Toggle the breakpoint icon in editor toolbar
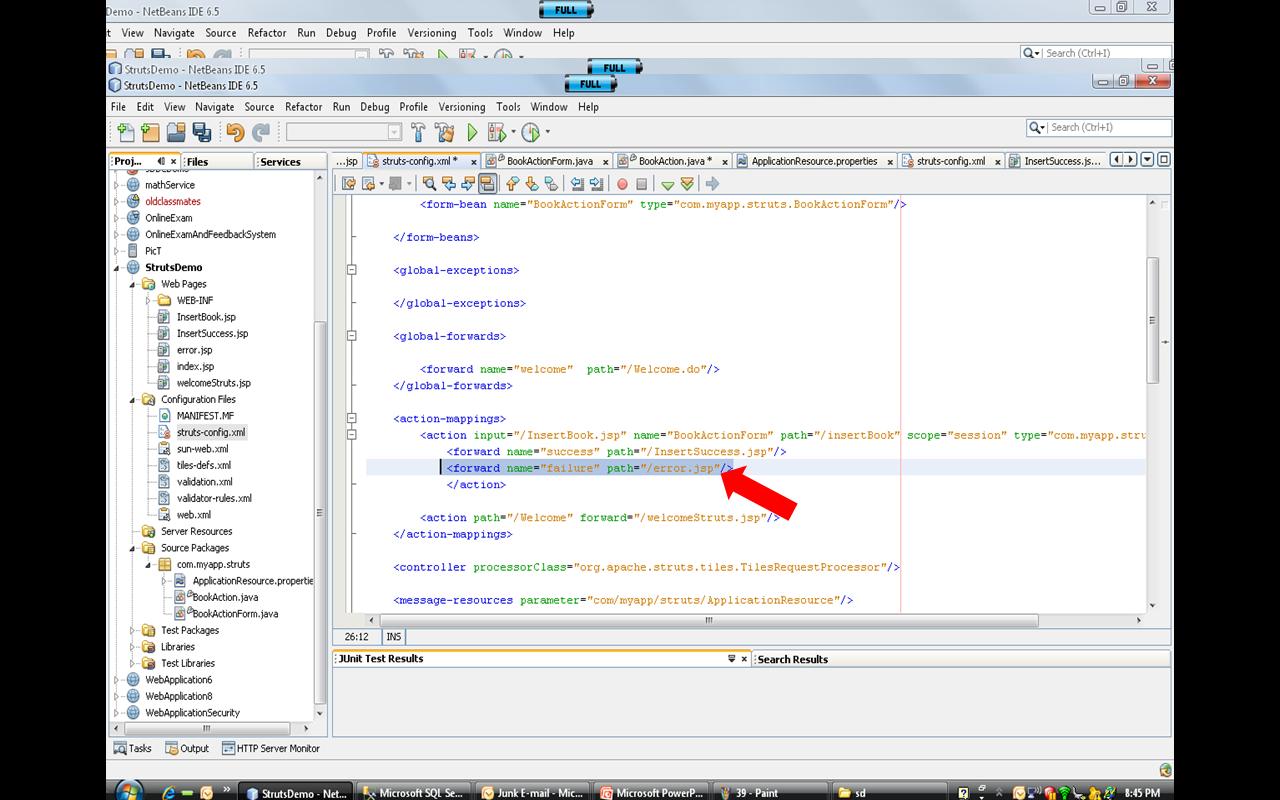The height and width of the screenshot is (800, 1280). click(622, 183)
